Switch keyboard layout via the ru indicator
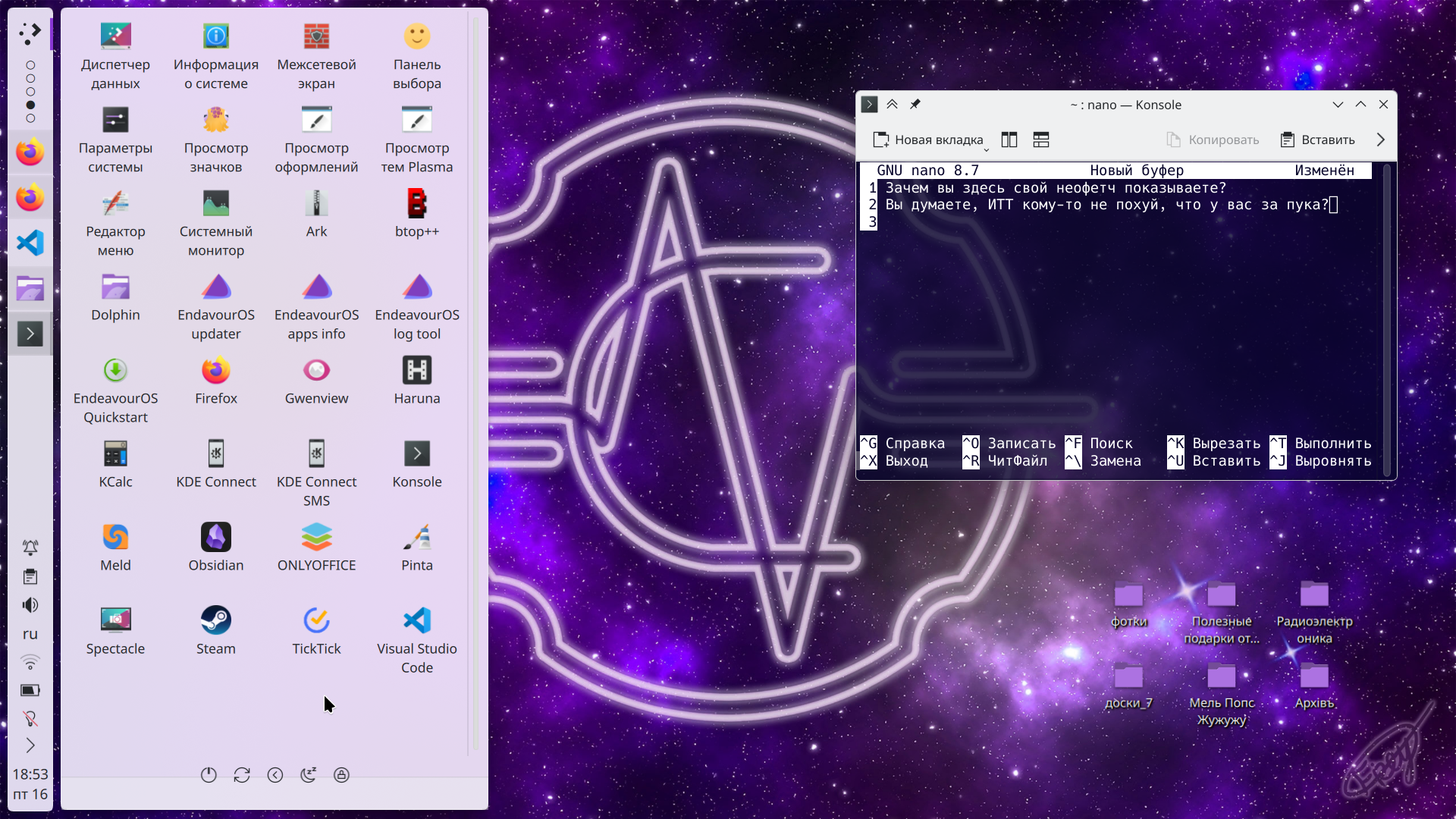Viewport: 1456px width, 819px height. (30, 634)
